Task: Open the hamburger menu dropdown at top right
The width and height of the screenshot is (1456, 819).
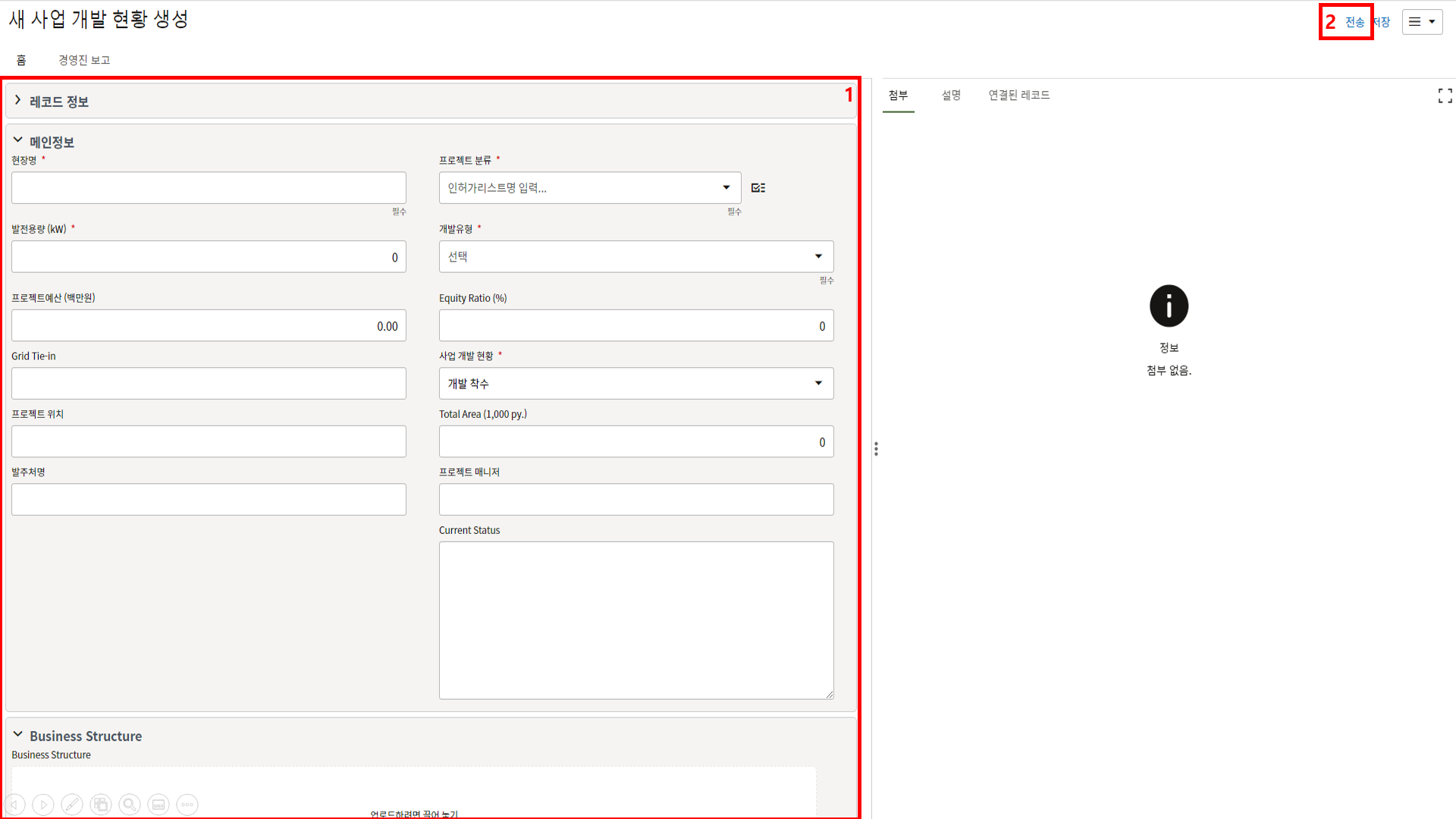Action: pos(1422,22)
